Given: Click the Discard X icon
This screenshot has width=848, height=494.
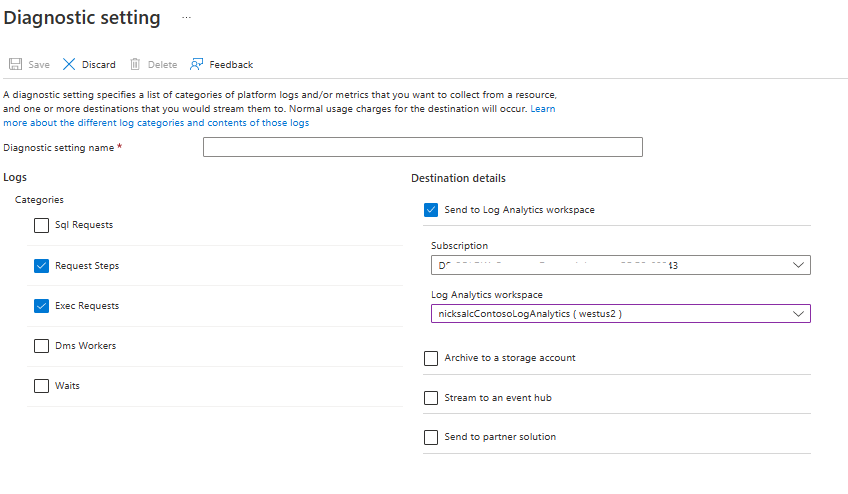Looking at the screenshot, I should [69, 64].
